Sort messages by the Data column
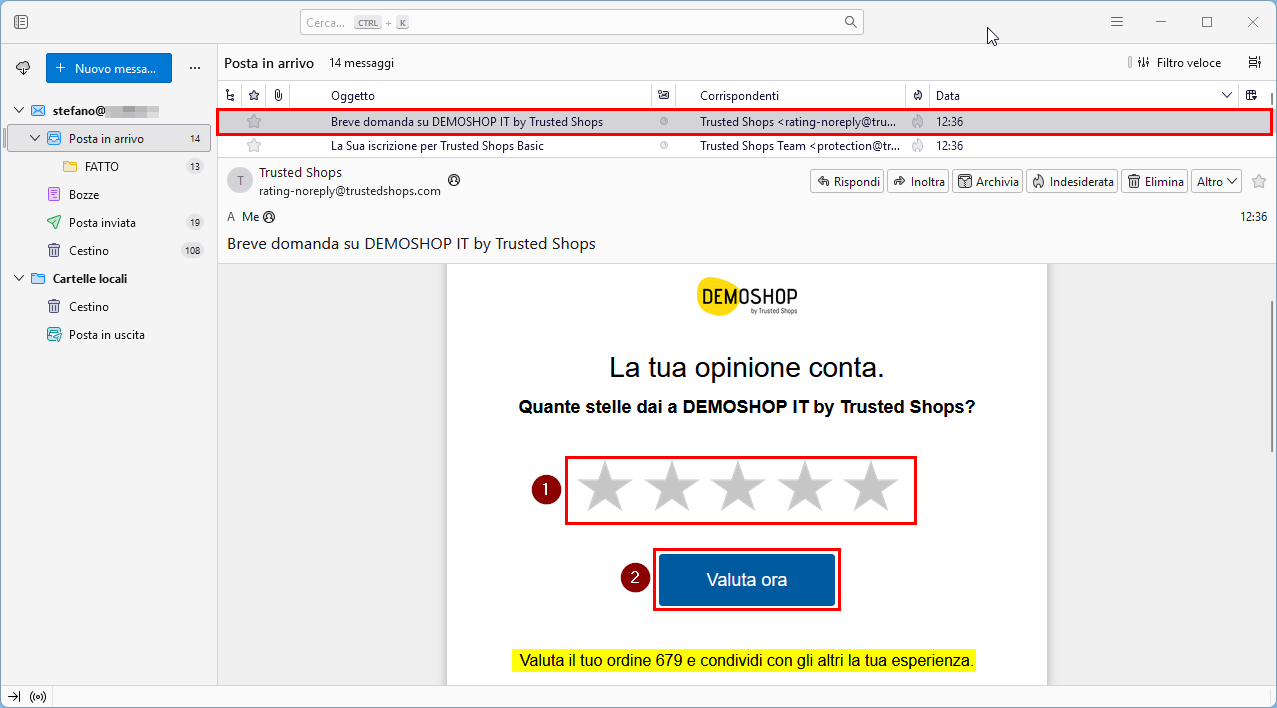Image resolution: width=1277 pixels, height=708 pixels. (x=1083, y=95)
